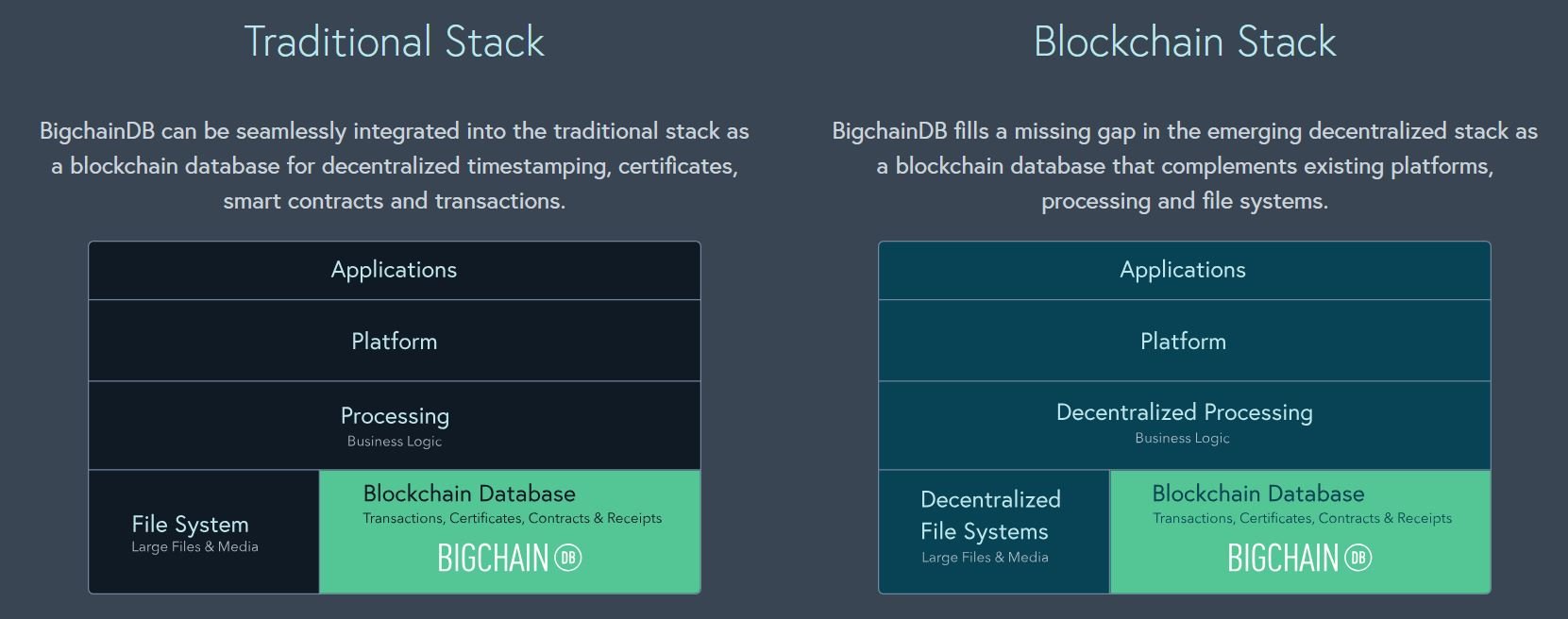Click Blockchain Database title in Traditional Stack

(x=469, y=494)
